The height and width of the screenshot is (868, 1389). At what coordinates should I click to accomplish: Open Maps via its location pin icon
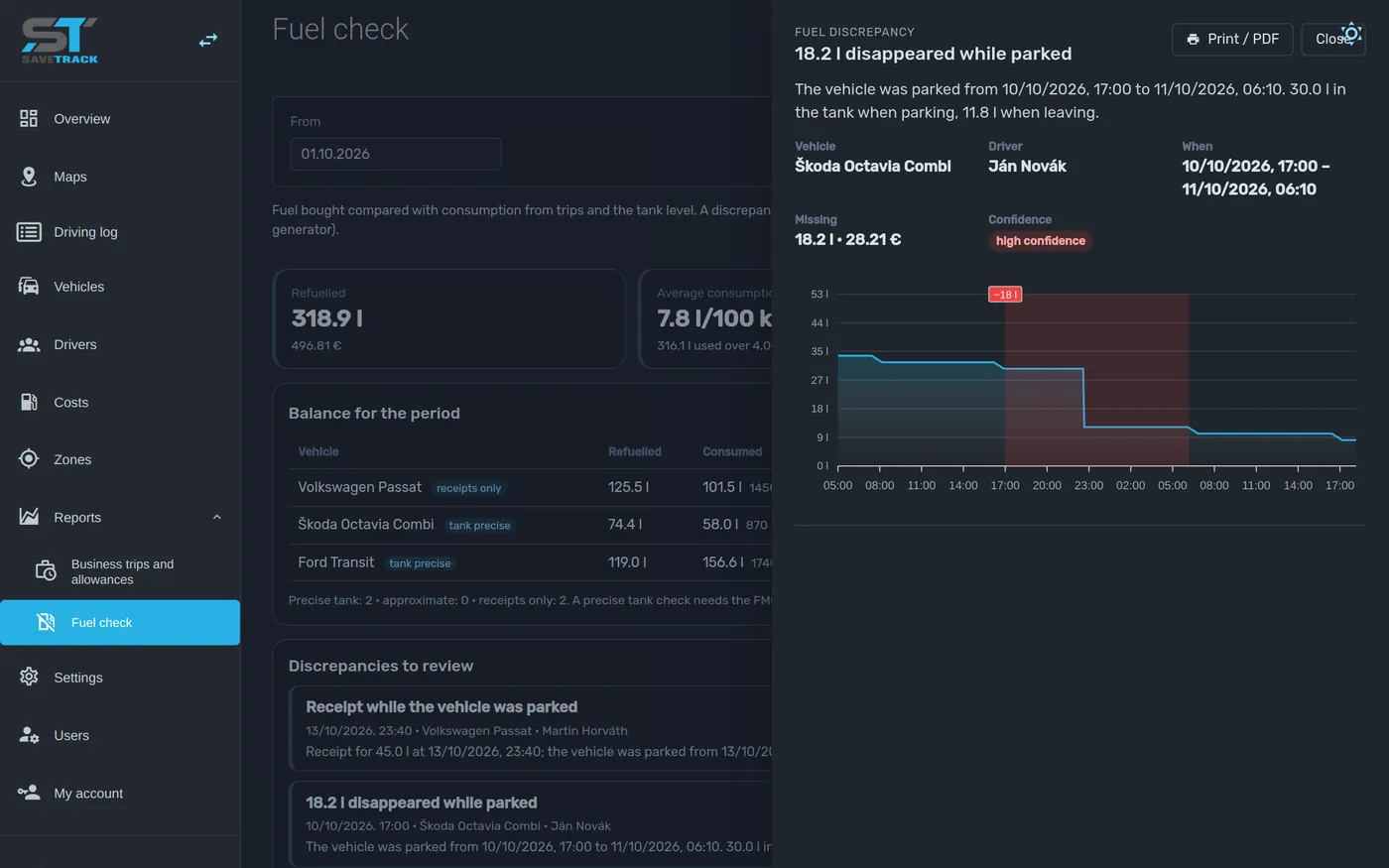29,177
